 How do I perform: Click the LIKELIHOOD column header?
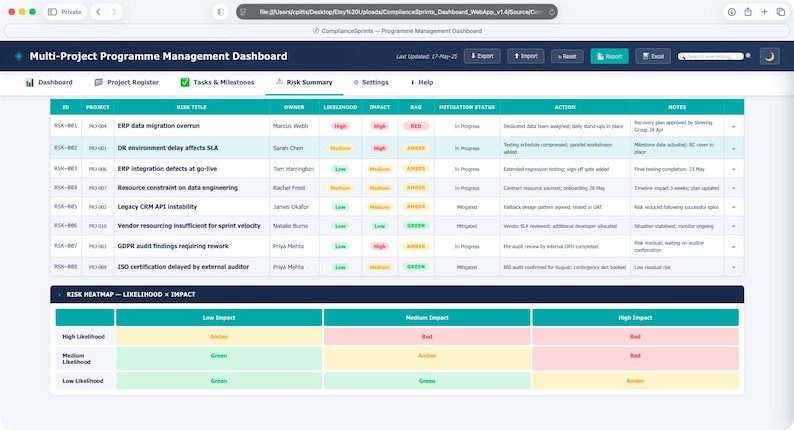340,107
